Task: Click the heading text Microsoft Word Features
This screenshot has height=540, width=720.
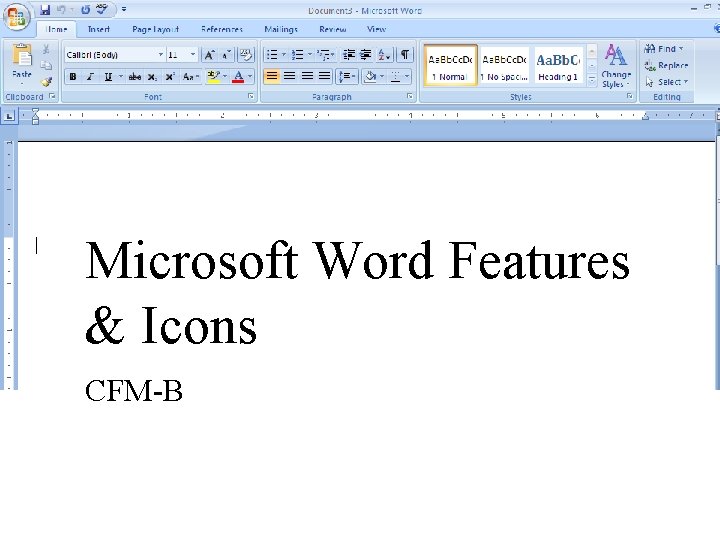Action: coord(357,260)
